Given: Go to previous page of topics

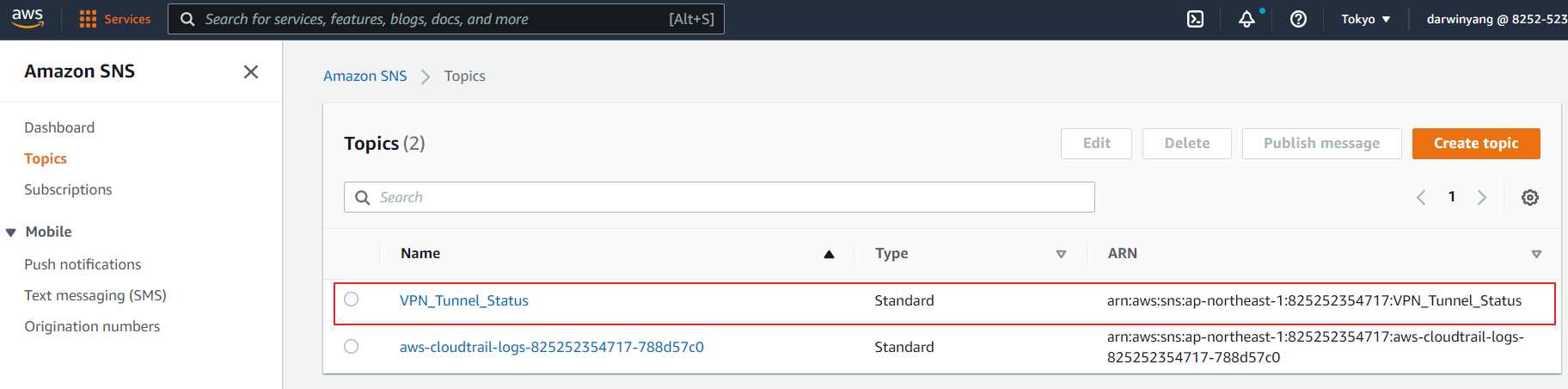Looking at the screenshot, I should [x=1421, y=197].
